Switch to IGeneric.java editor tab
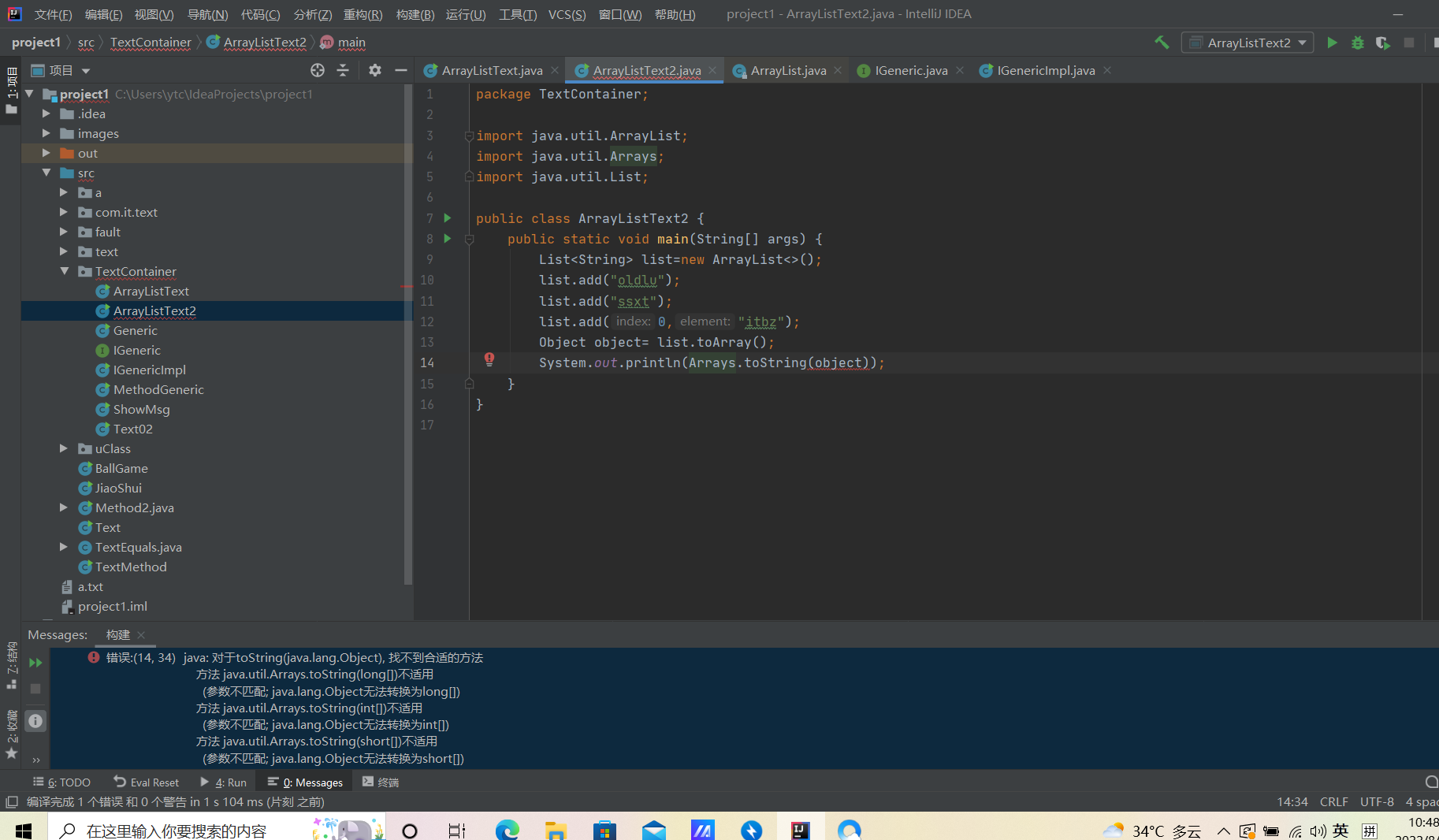The width and height of the screenshot is (1439, 840). [911, 70]
